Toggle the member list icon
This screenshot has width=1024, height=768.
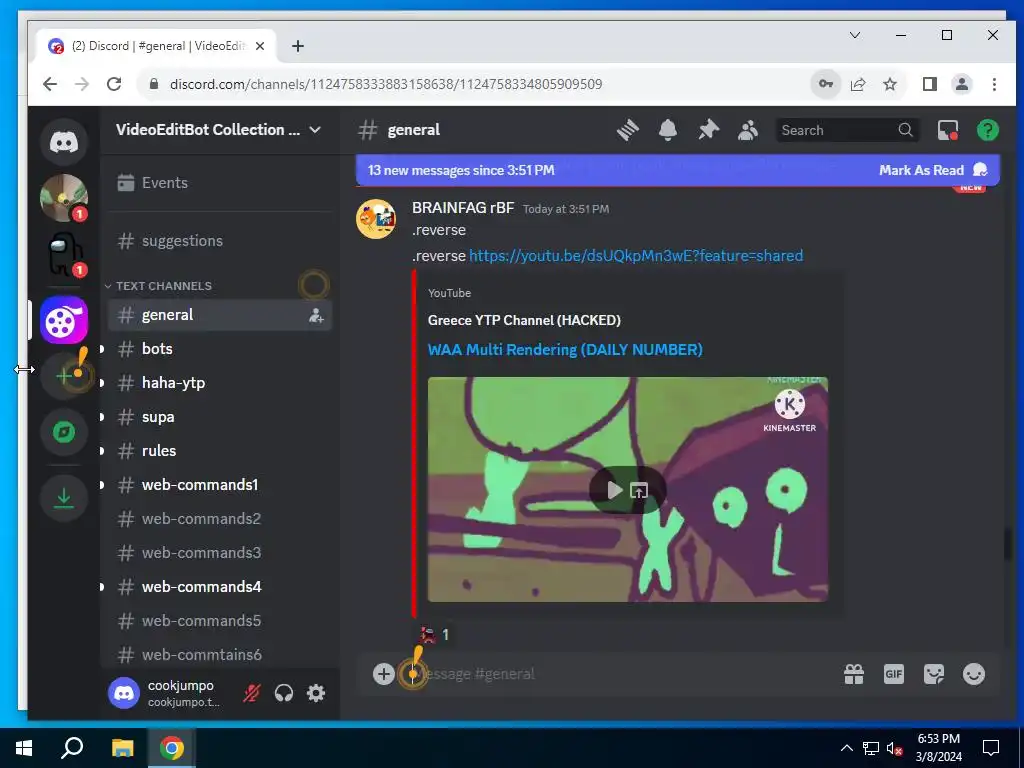coord(748,130)
